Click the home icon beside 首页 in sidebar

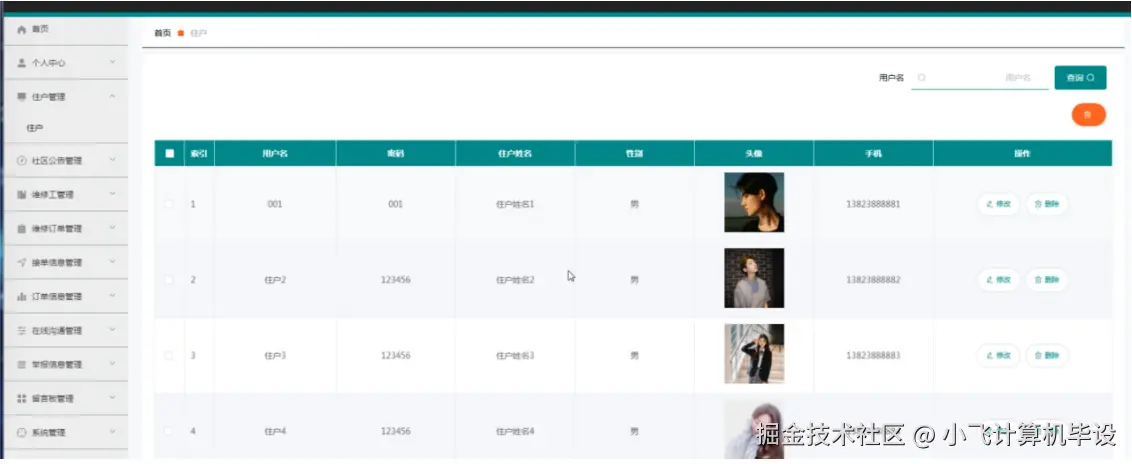pos(22,30)
